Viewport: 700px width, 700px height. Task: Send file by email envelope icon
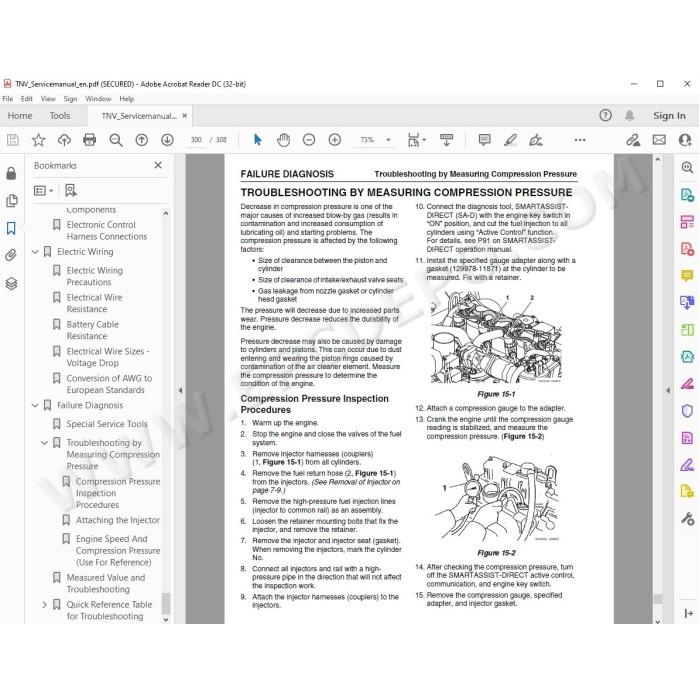click(659, 140)
